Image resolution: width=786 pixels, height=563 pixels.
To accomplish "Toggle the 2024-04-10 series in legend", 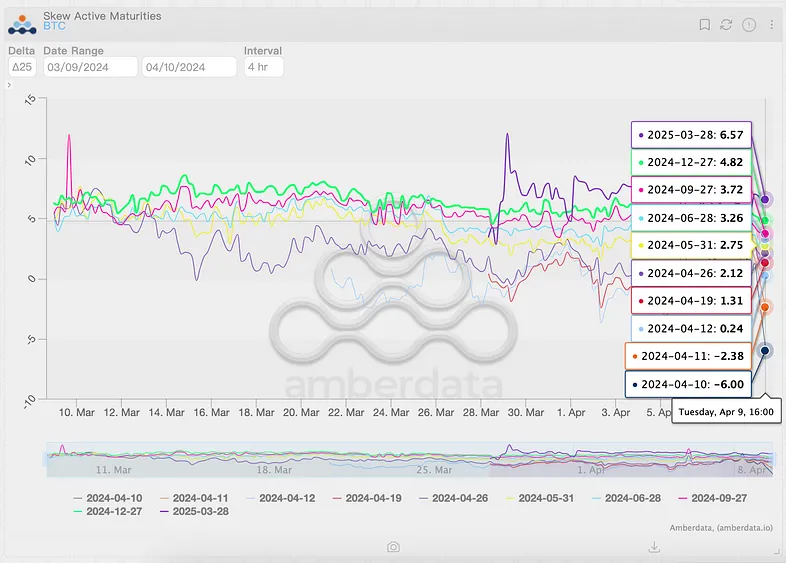I will click(x=107, y=497).
